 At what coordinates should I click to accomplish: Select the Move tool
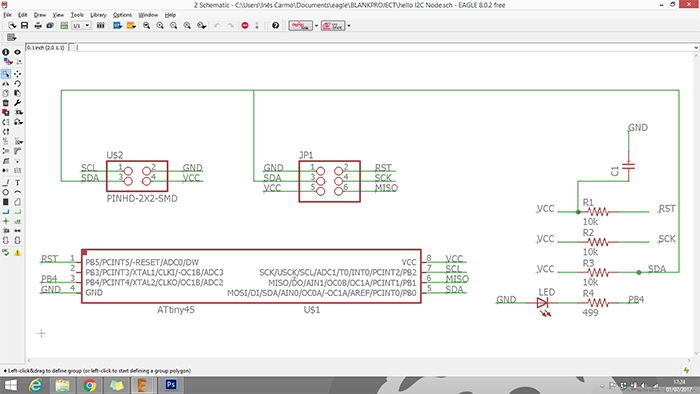17,74
